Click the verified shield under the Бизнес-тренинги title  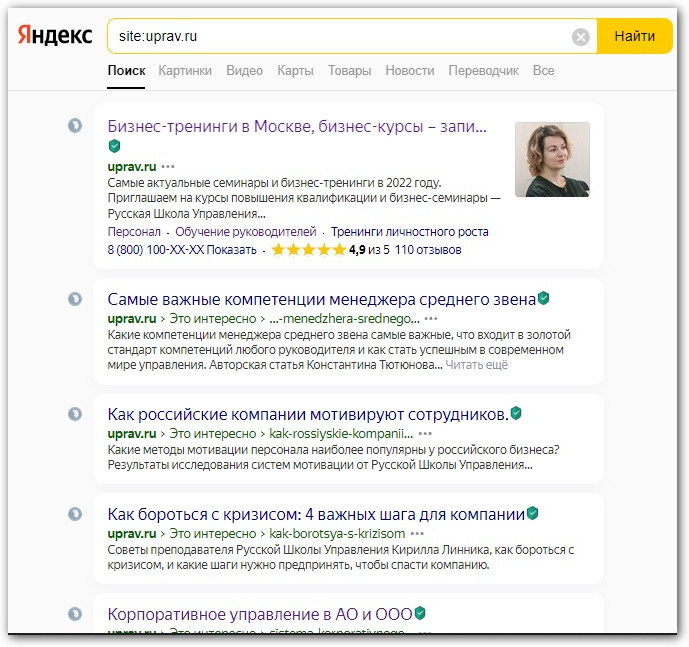point(114,146)
